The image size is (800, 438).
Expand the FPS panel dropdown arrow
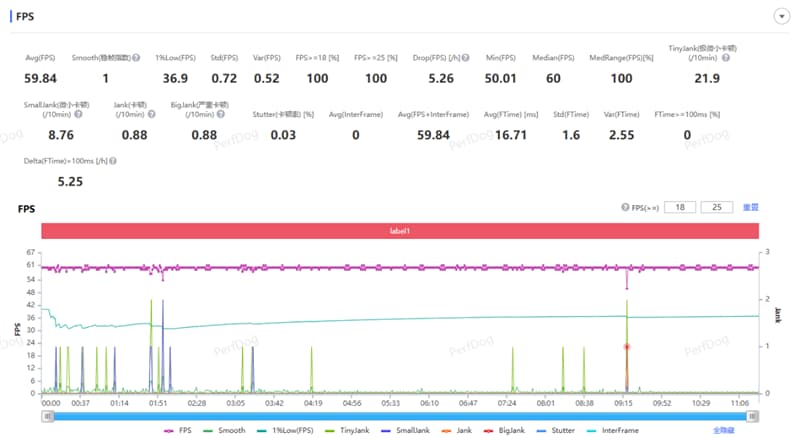pos(781,16)
